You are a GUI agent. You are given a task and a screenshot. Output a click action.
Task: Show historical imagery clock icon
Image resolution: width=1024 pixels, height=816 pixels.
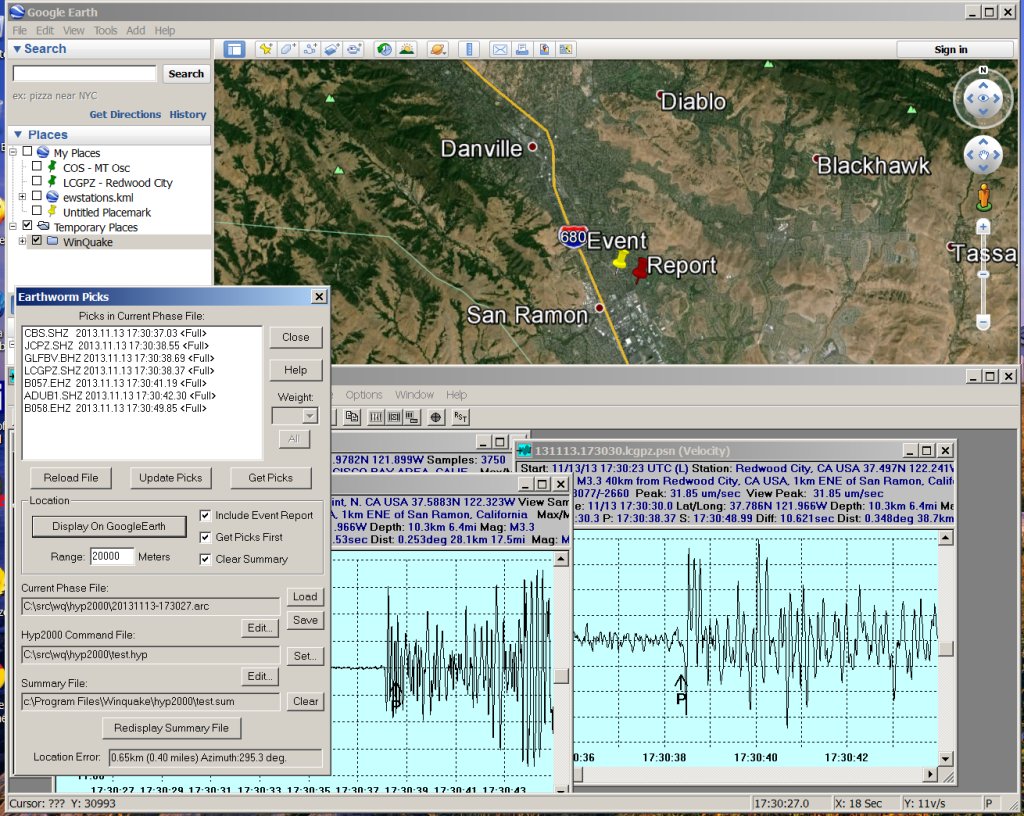[x=385, y=50]
